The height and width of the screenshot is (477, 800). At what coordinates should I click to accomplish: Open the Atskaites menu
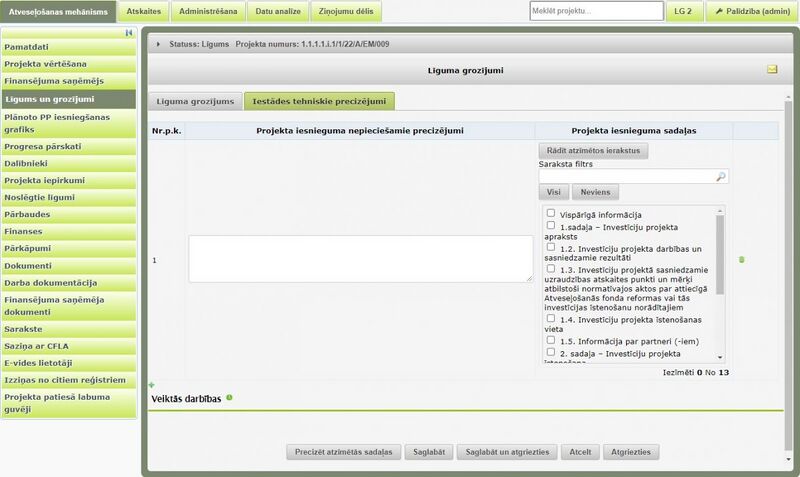pos(143,11)
